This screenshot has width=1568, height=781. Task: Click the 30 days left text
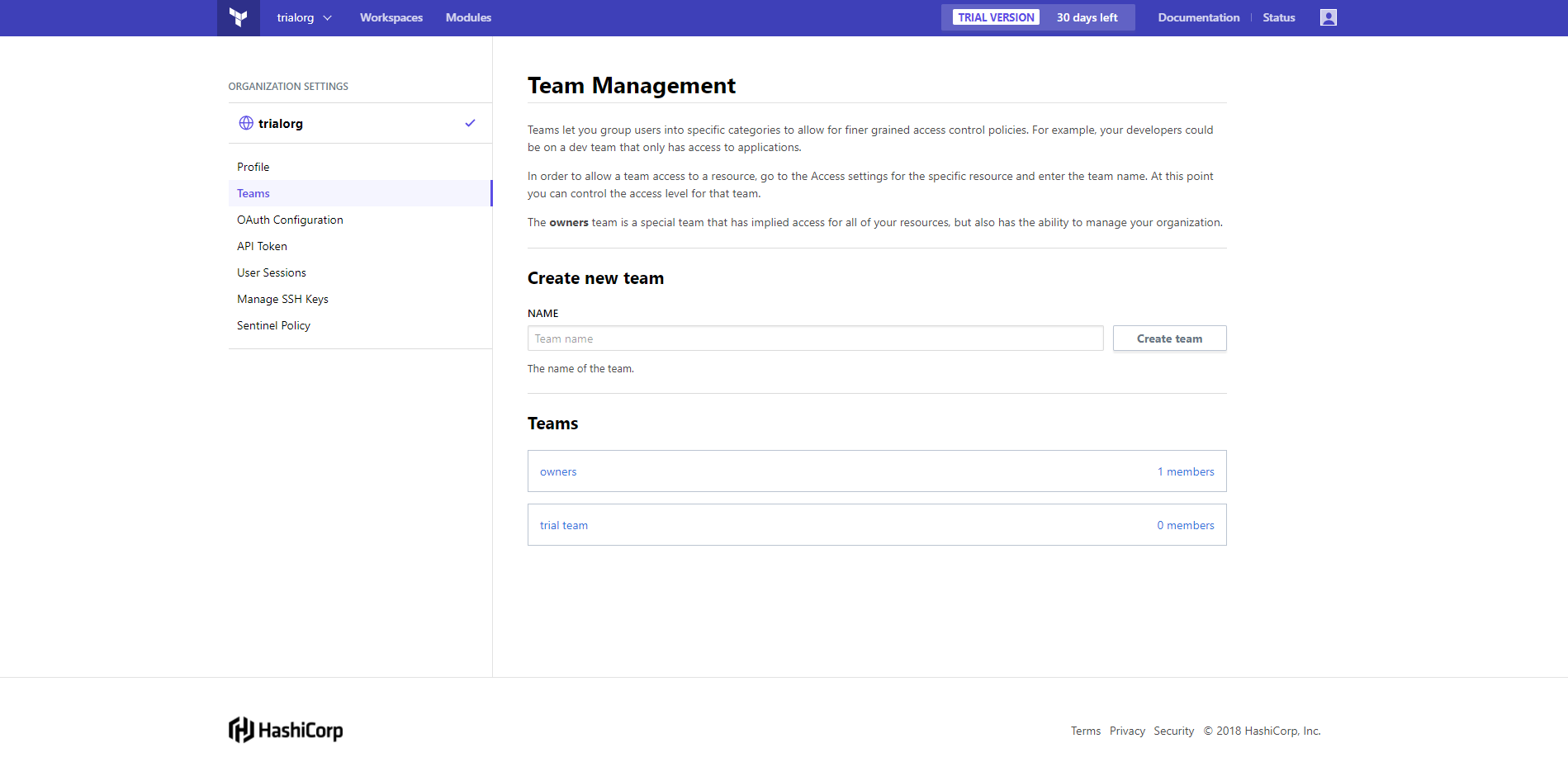point(1087,17)
